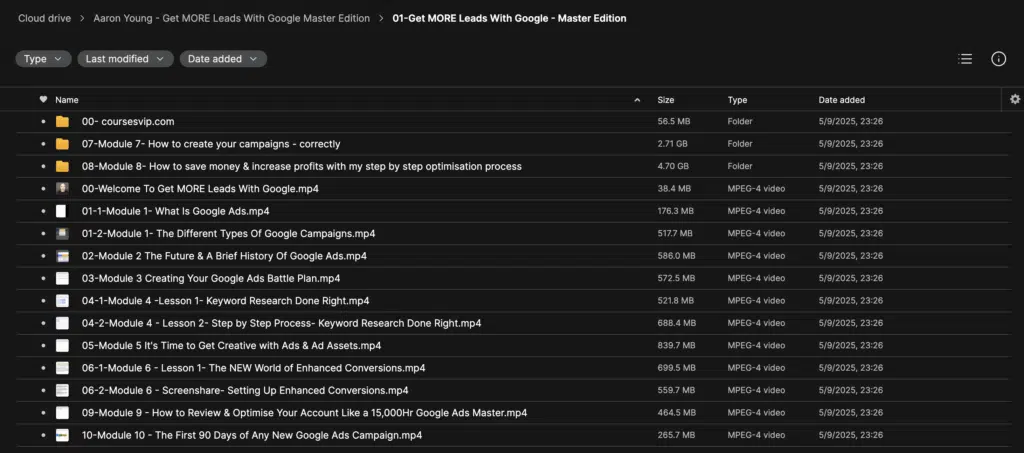Select 06-1-Module 6 NEW World of Enhanced Conversions
The image size is (1024, 453).
coord(253,368)
